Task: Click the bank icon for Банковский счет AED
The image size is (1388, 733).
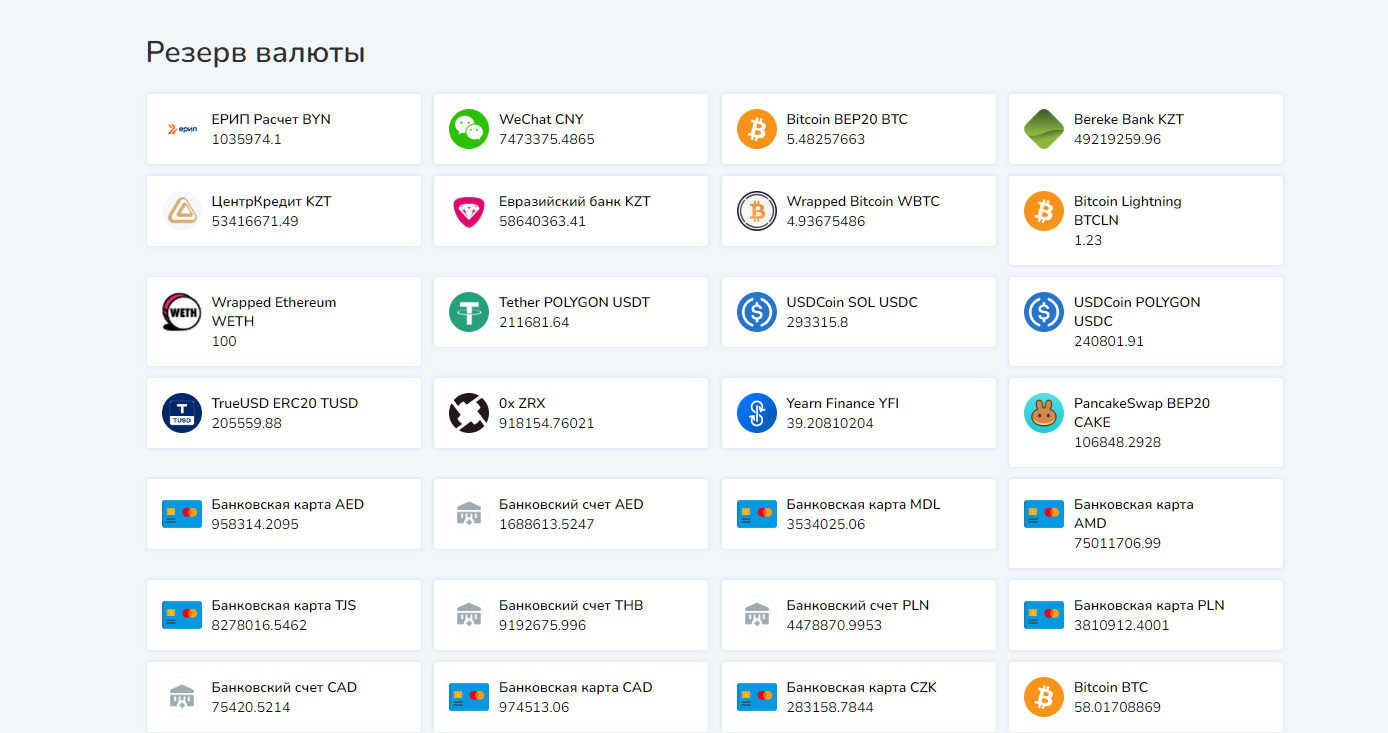Action: tap(469, 514)
